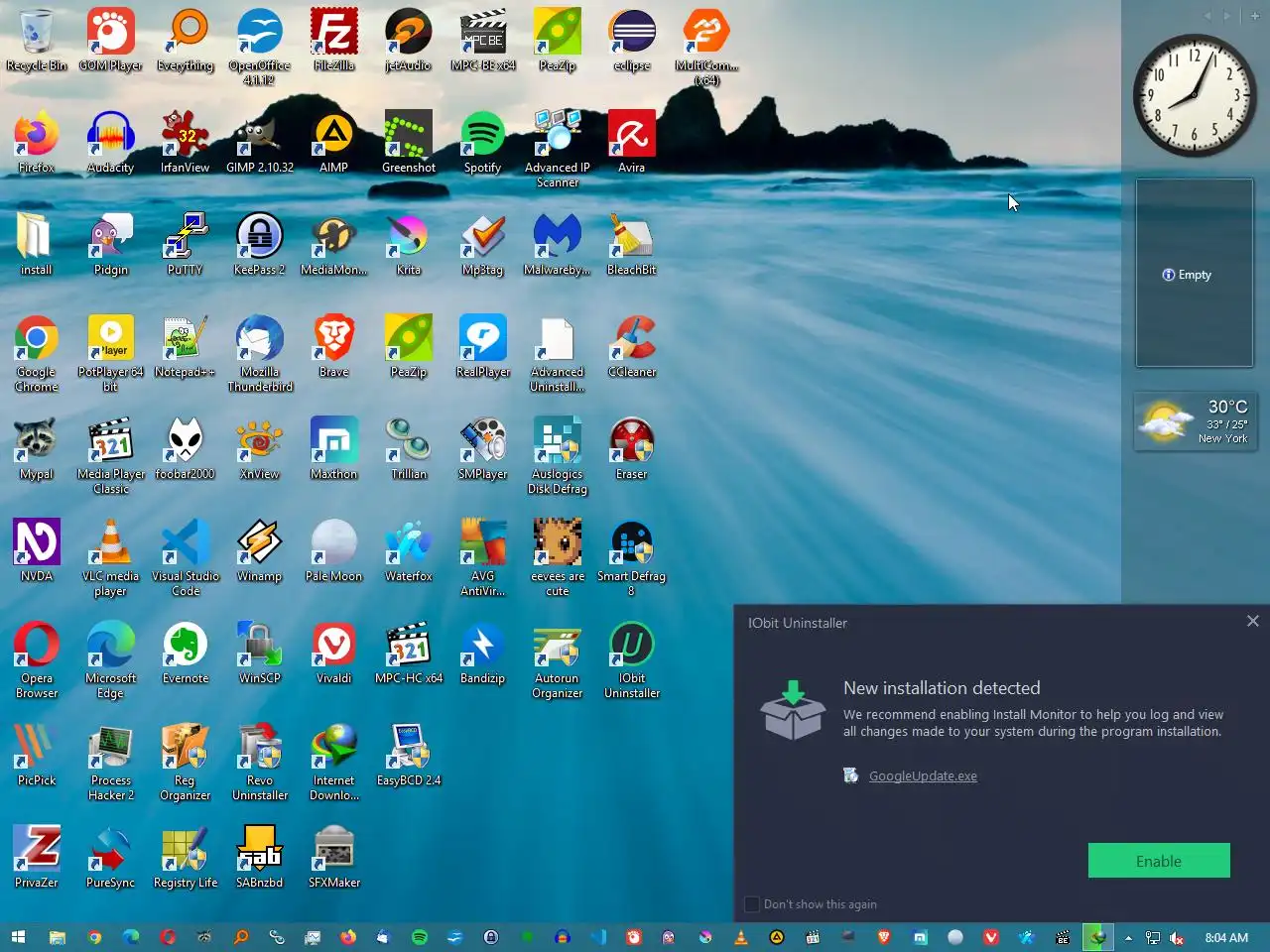
Task: Select the Greenshot desktop icon
Action: click(409, 143)
